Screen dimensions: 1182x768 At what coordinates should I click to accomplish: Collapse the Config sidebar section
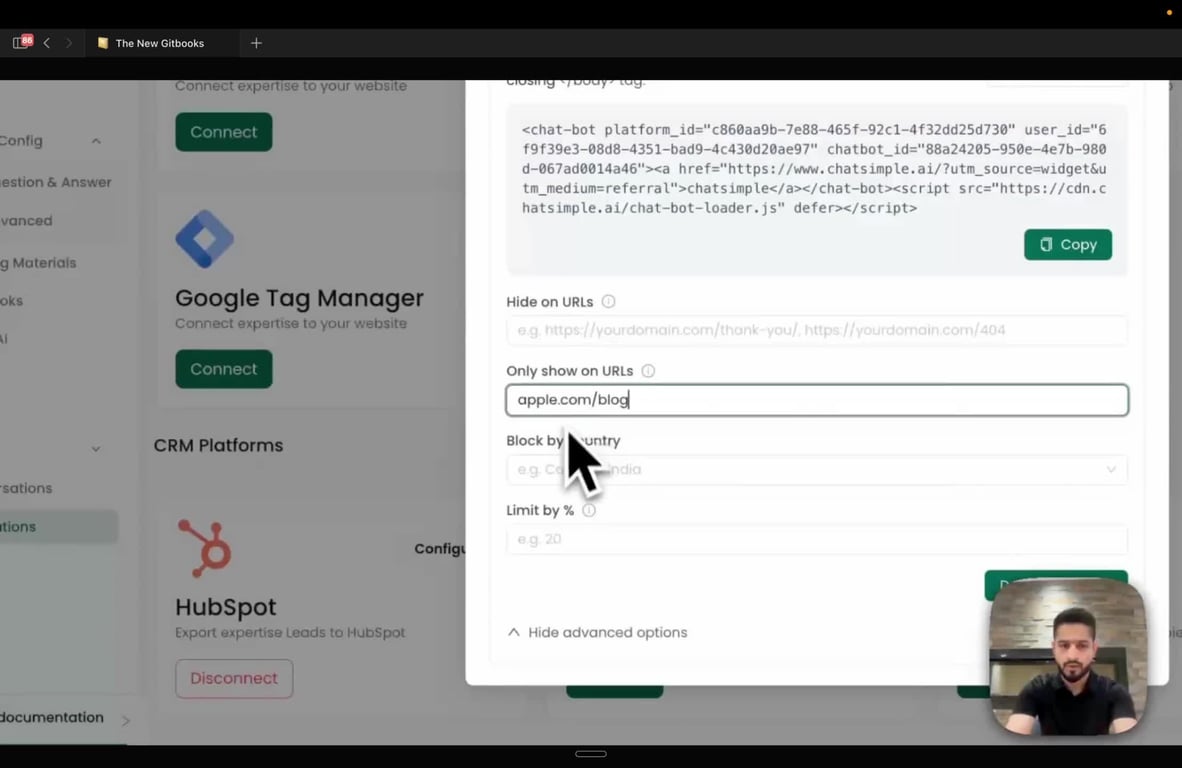(96, 141)
